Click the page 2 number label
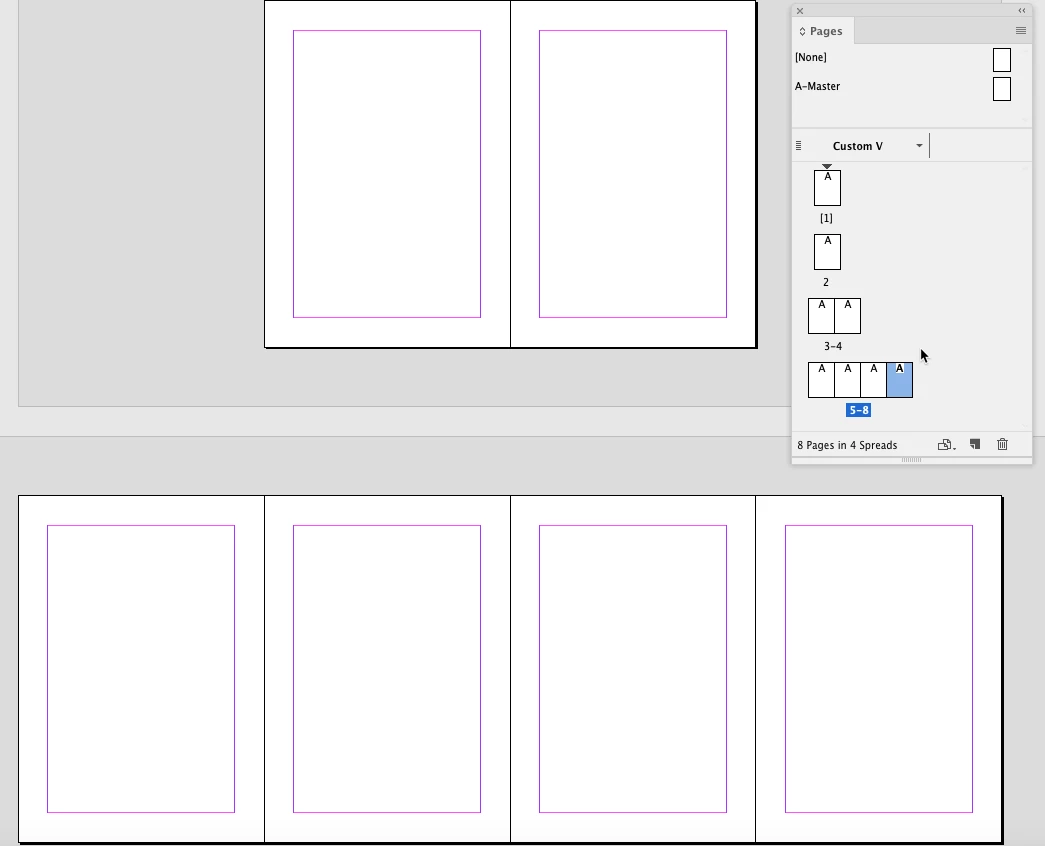 pos(826,282)
